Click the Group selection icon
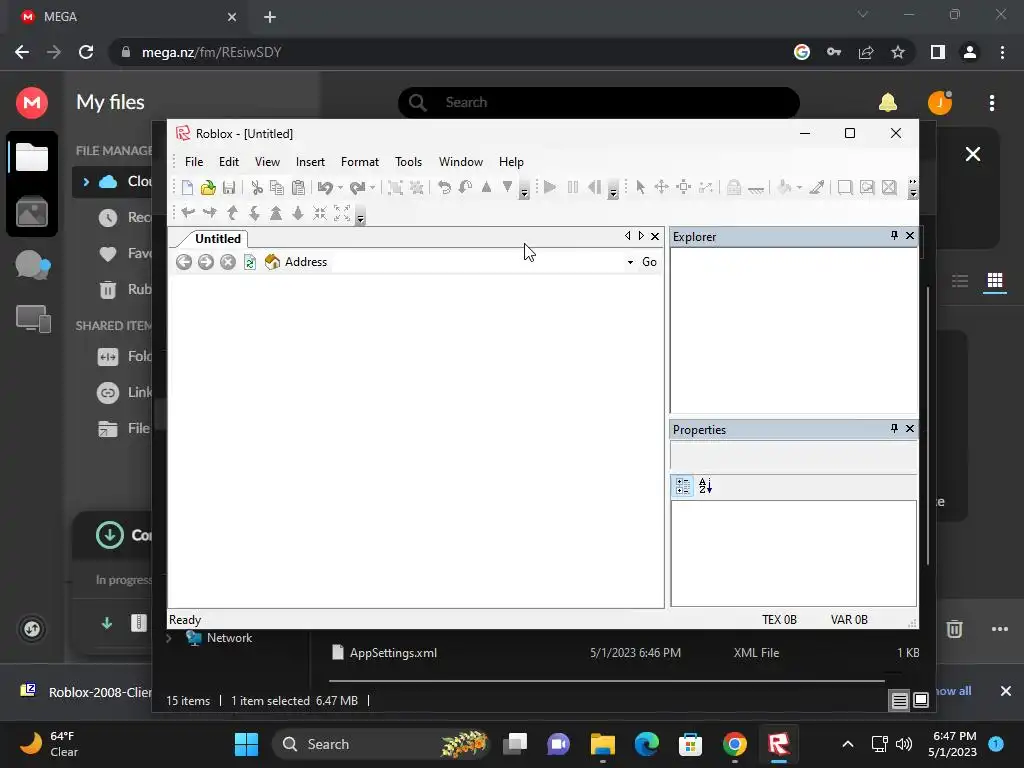This screenshot has height=768, width=1024. (x=395, y=188)
